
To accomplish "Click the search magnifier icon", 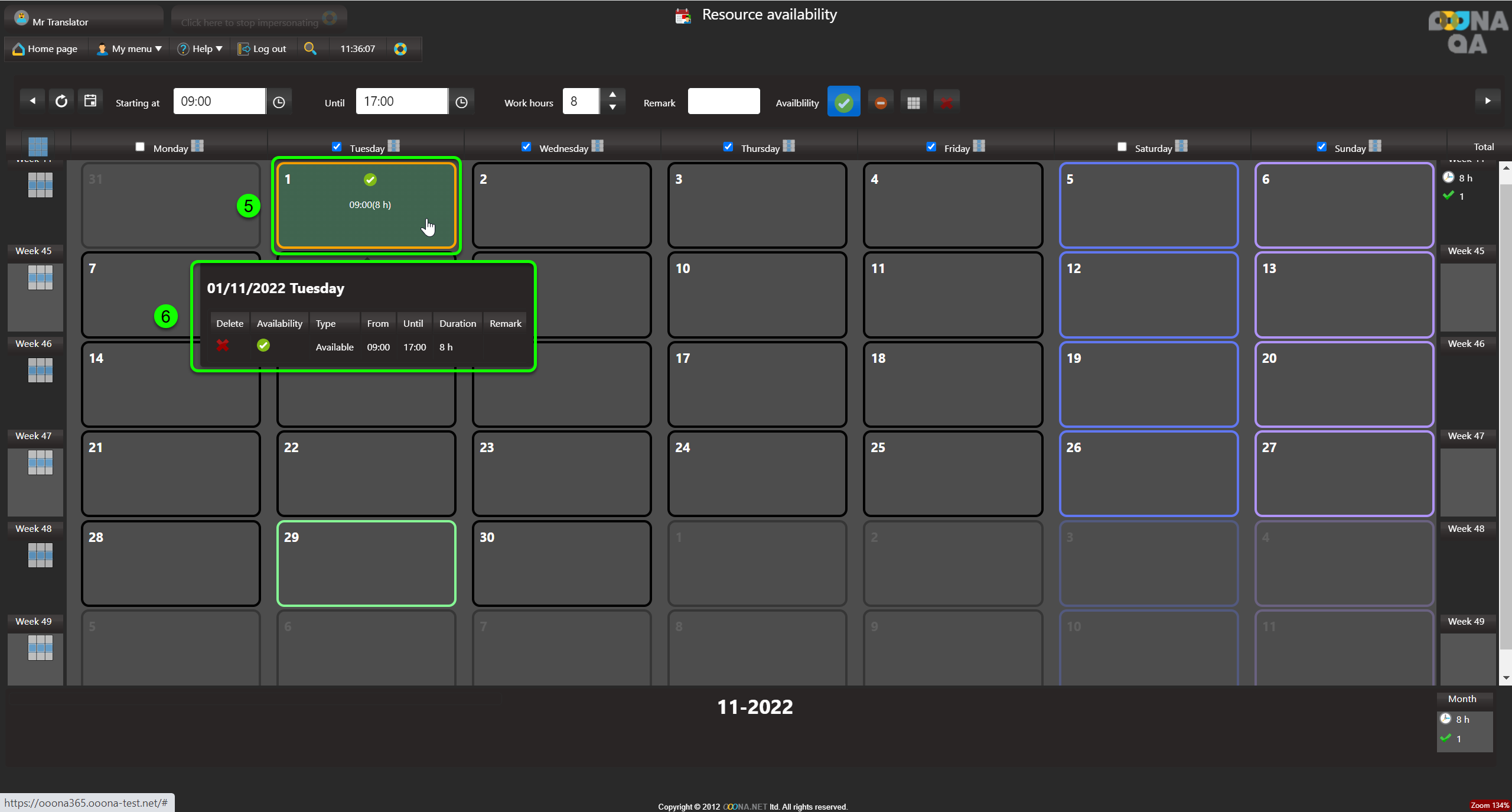I will coord(310,48).
